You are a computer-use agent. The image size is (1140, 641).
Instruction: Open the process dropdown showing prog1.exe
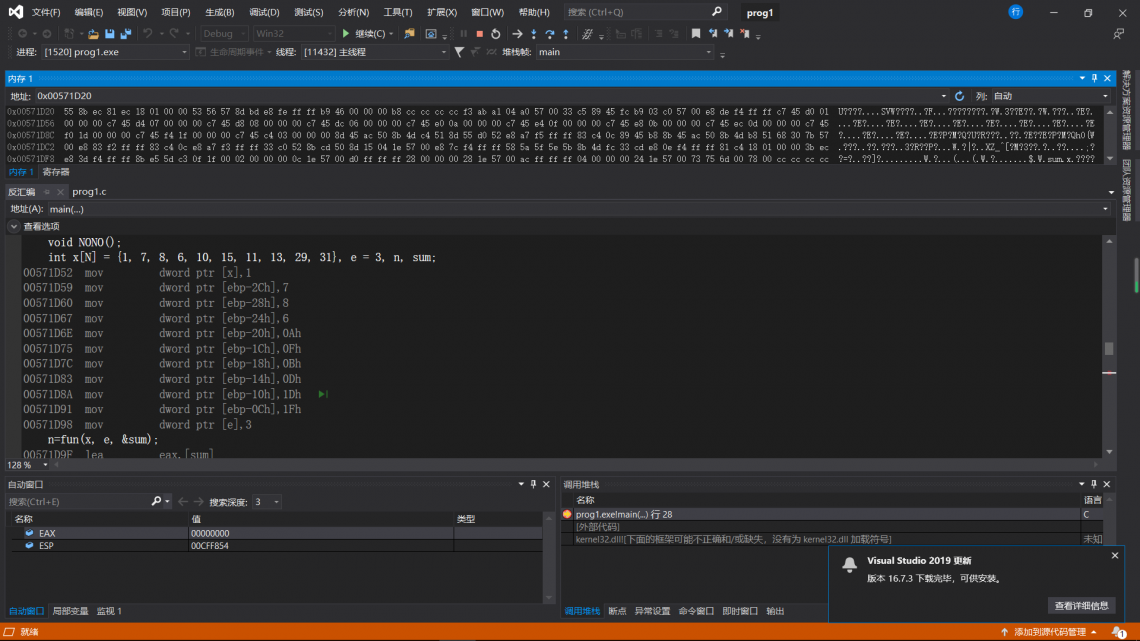[x=115, y=52]
